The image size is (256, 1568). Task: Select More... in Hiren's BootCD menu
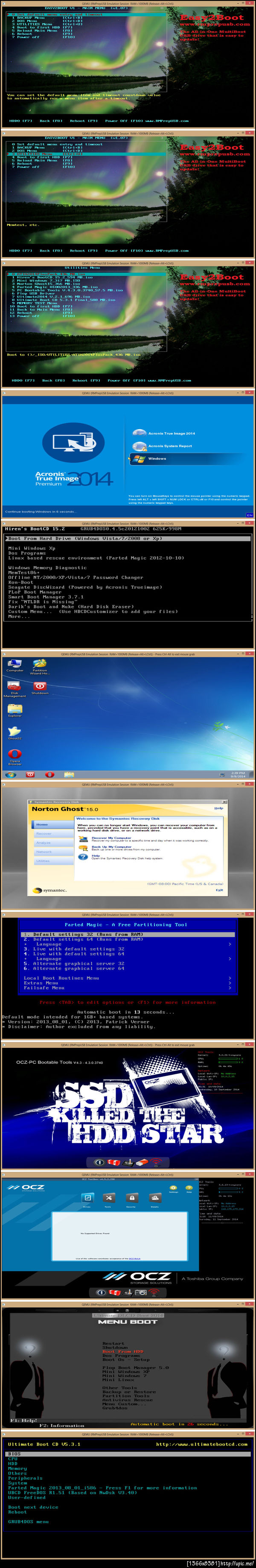pos(18,616)
